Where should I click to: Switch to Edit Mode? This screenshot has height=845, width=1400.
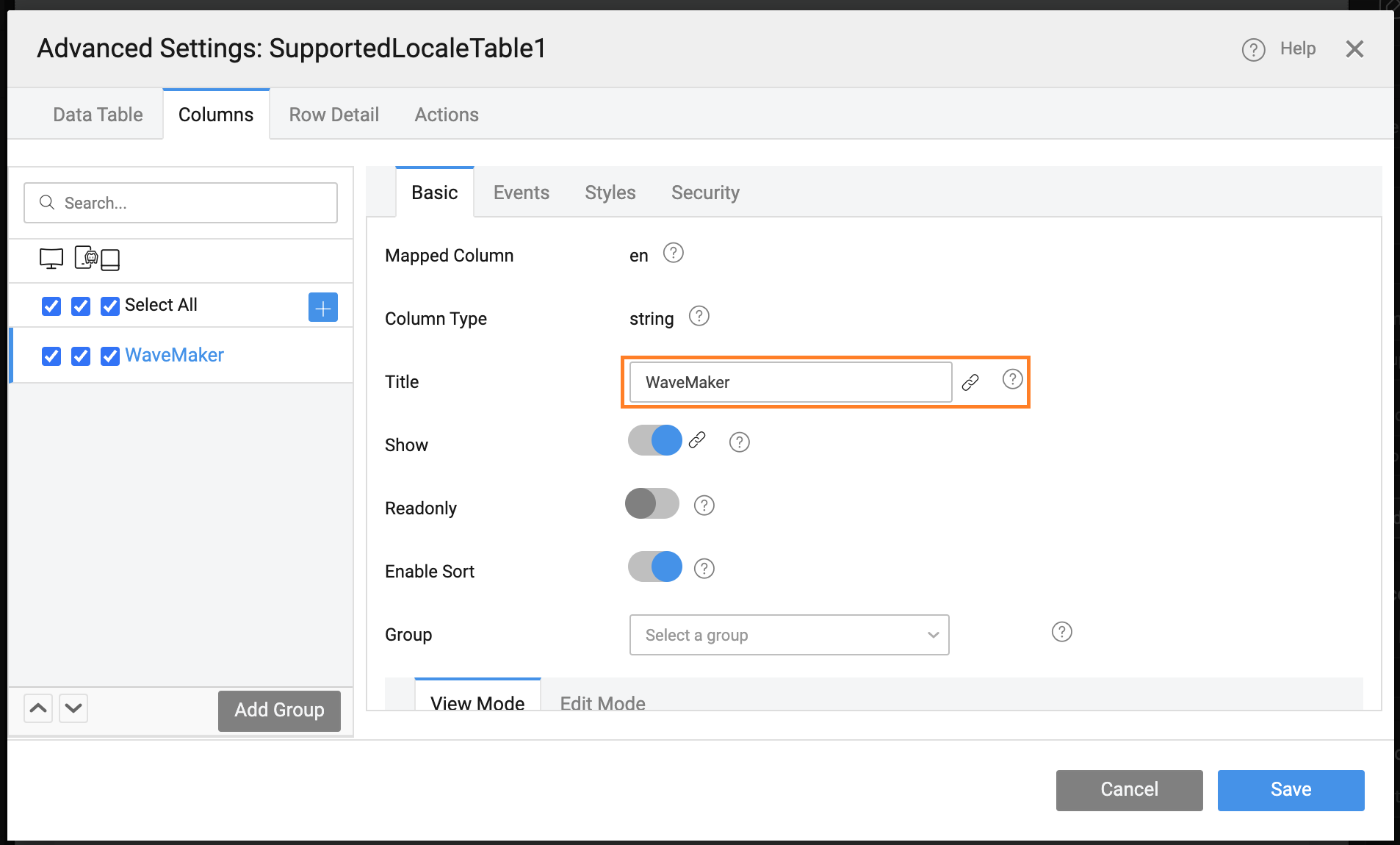tap(602, 702)
